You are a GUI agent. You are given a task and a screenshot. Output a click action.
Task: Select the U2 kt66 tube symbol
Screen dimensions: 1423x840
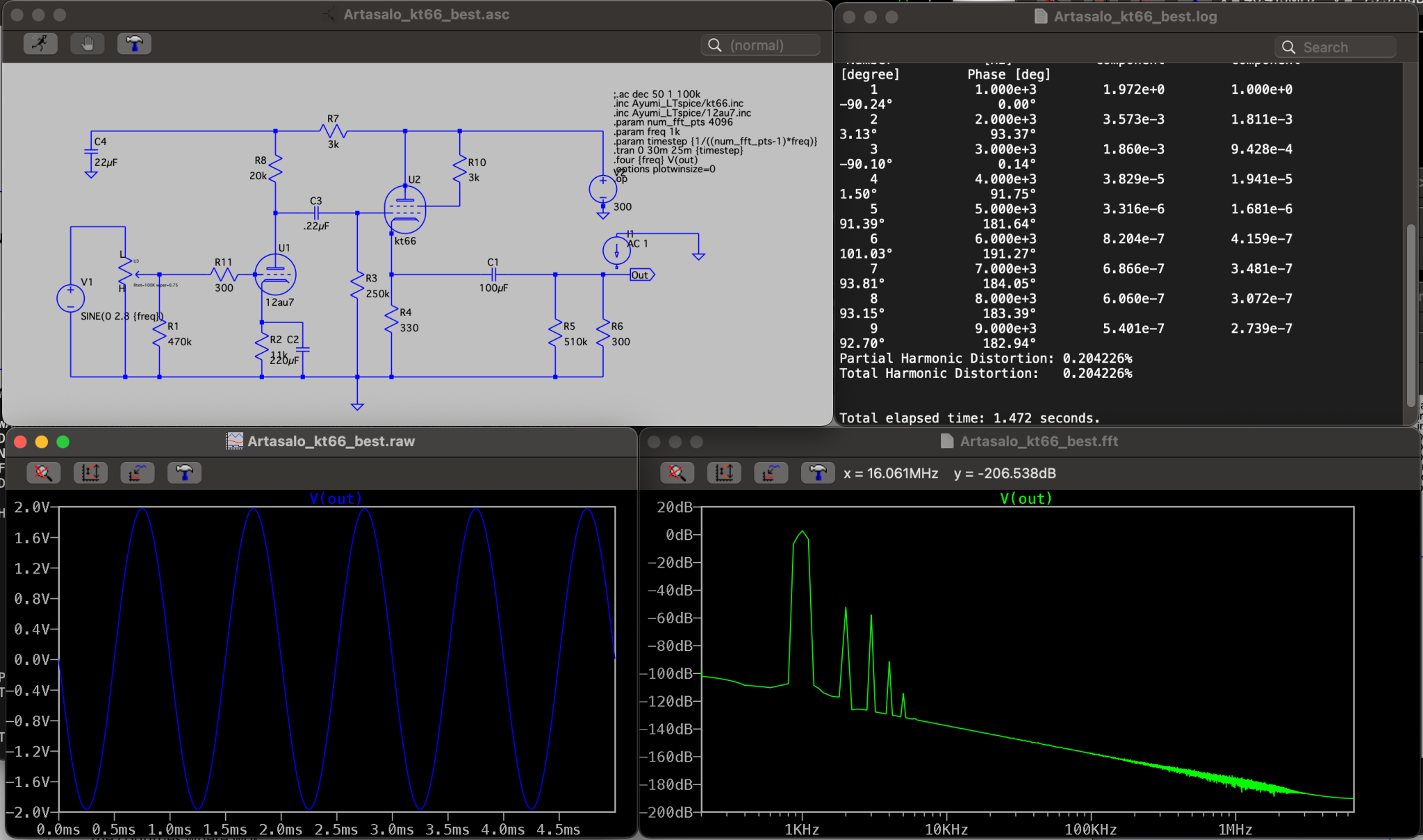[x=405, y=209]
